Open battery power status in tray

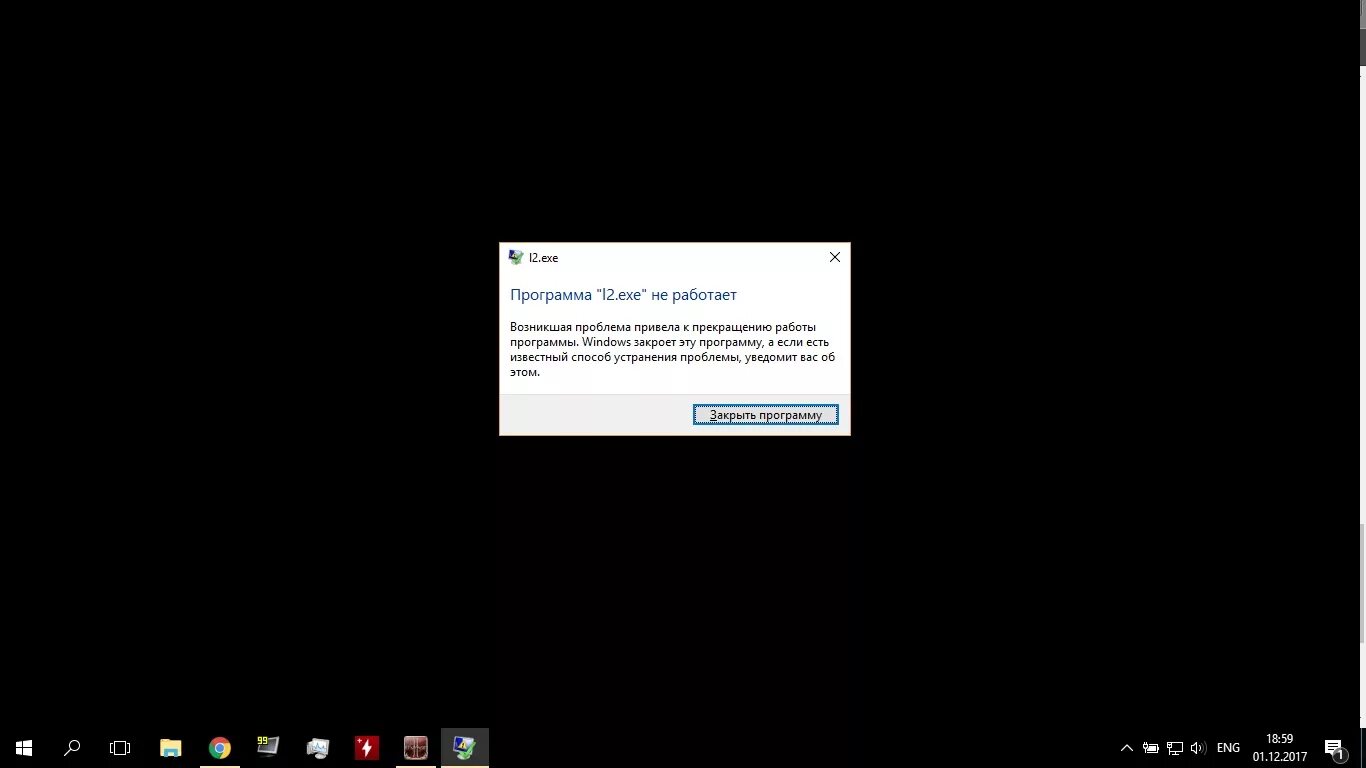(x=1151, y=748)
